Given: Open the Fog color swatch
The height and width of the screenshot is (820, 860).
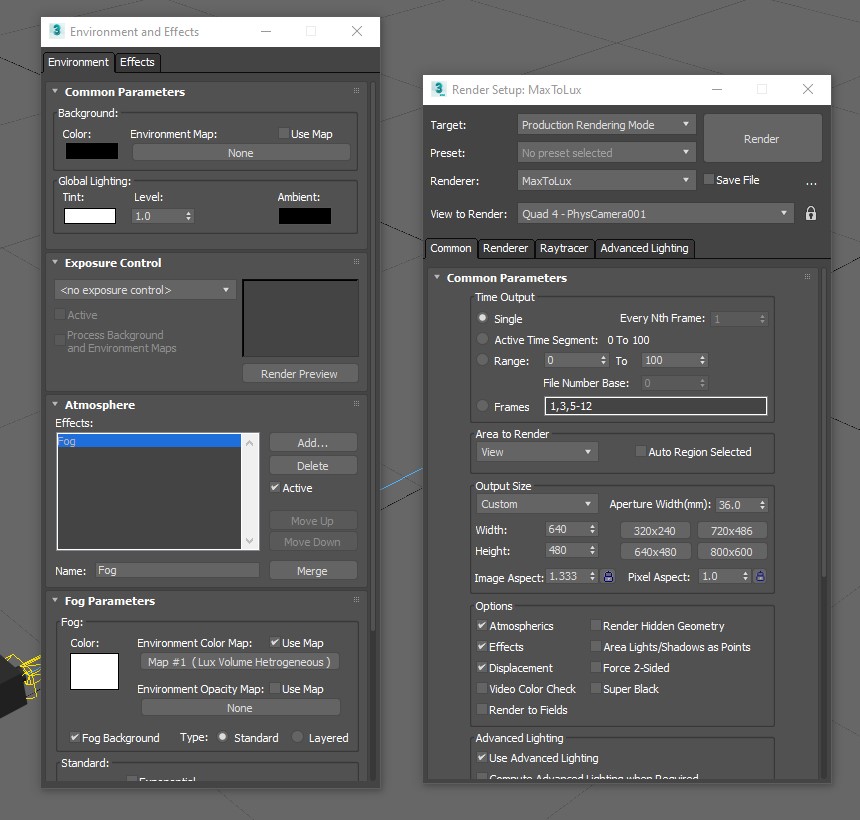Looking at the screenshot, I should click(94, 671).
